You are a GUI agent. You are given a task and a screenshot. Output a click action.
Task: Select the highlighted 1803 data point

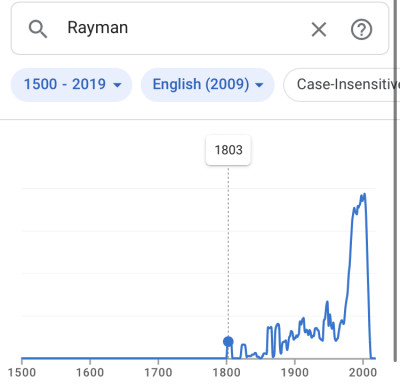(228, 341)
